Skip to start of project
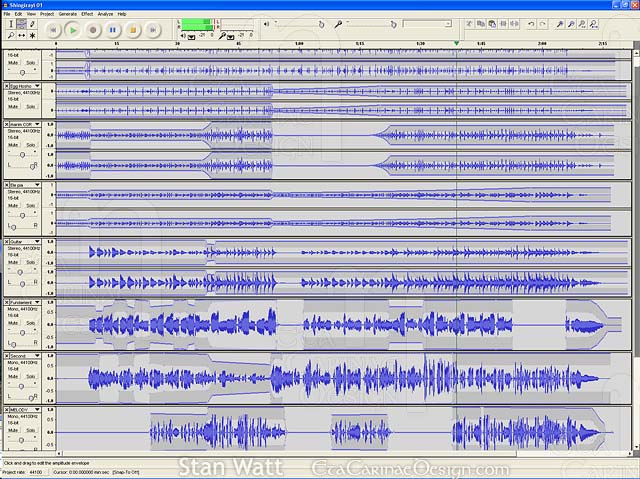 54,30
